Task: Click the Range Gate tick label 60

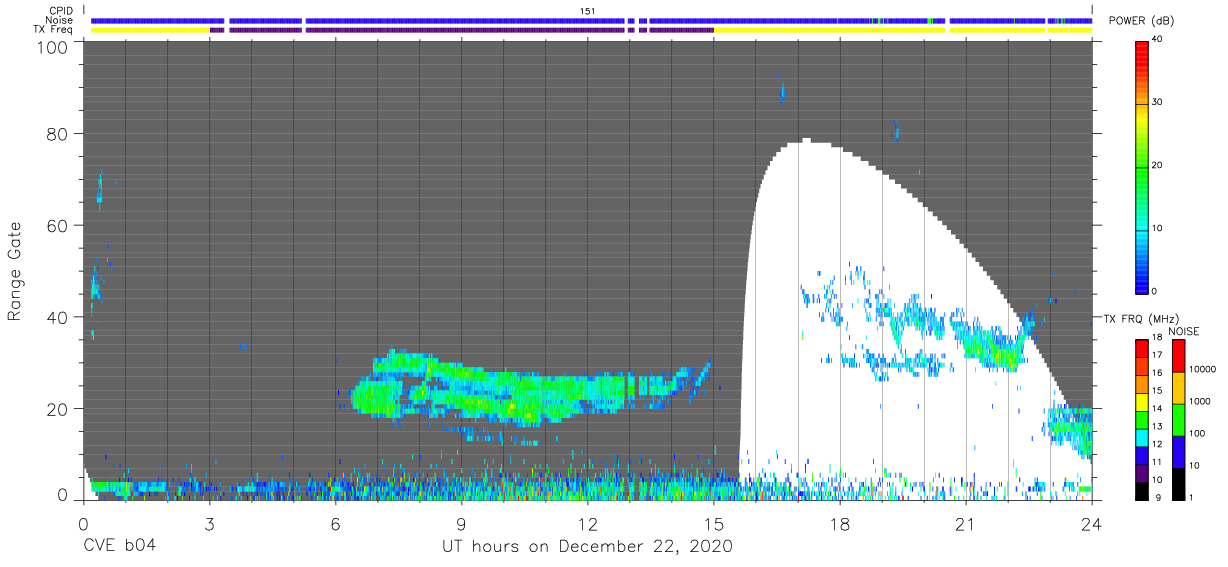Action: pyautogui.click(x=59, y=226)
